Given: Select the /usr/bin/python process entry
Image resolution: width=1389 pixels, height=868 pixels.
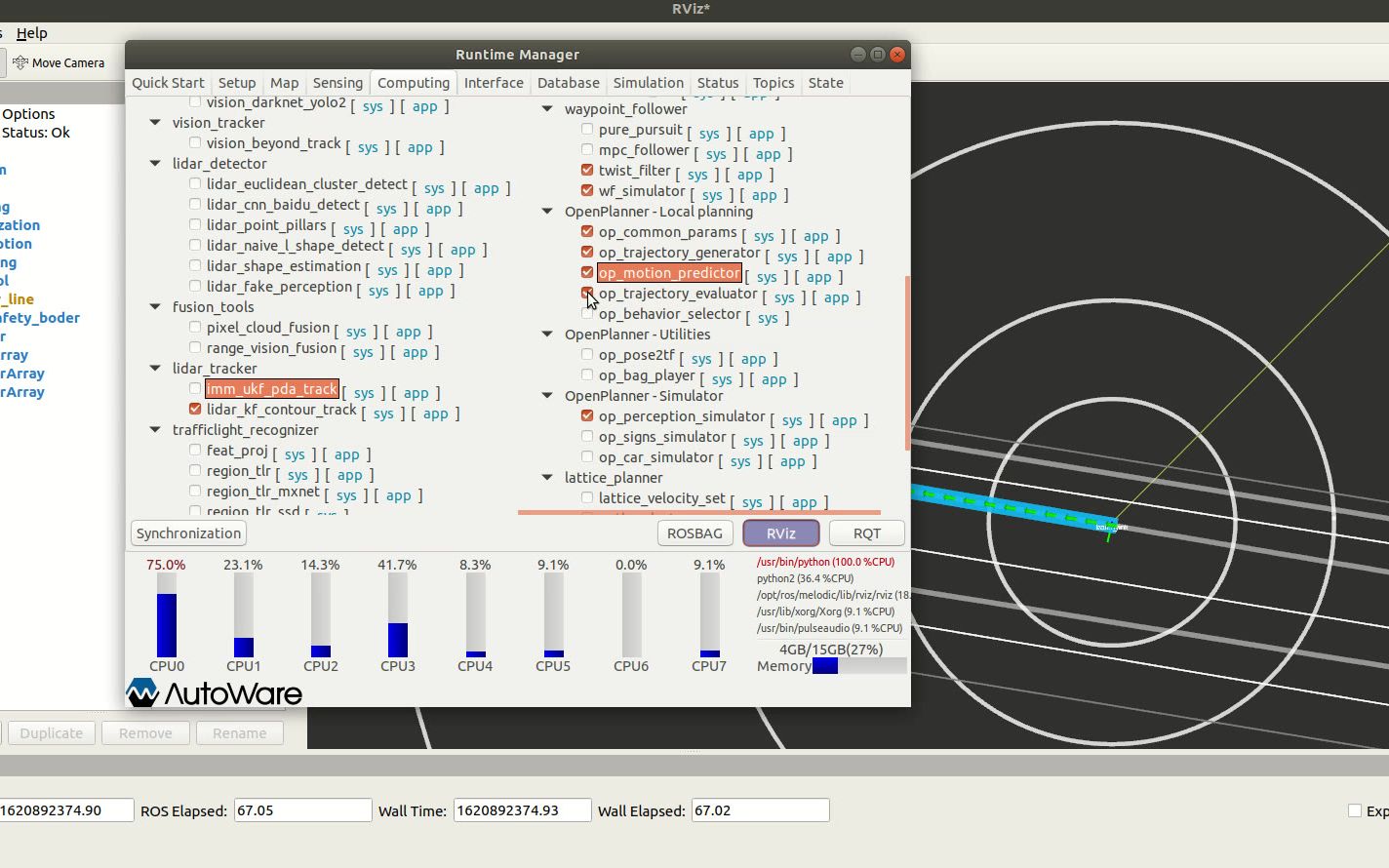Looking at the screenshot, I should pos(825,562).
